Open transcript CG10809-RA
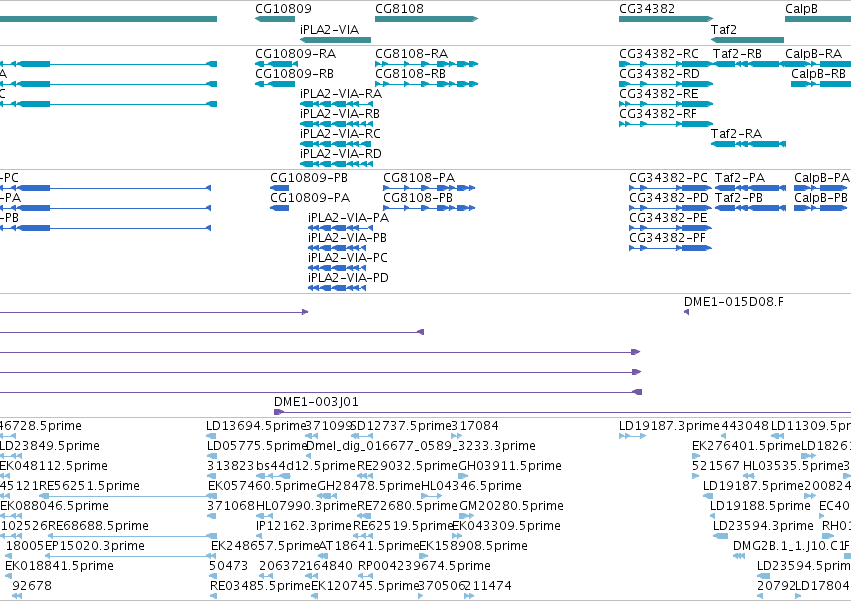Viewport: 851px width, 601px height. pos(295,54)
